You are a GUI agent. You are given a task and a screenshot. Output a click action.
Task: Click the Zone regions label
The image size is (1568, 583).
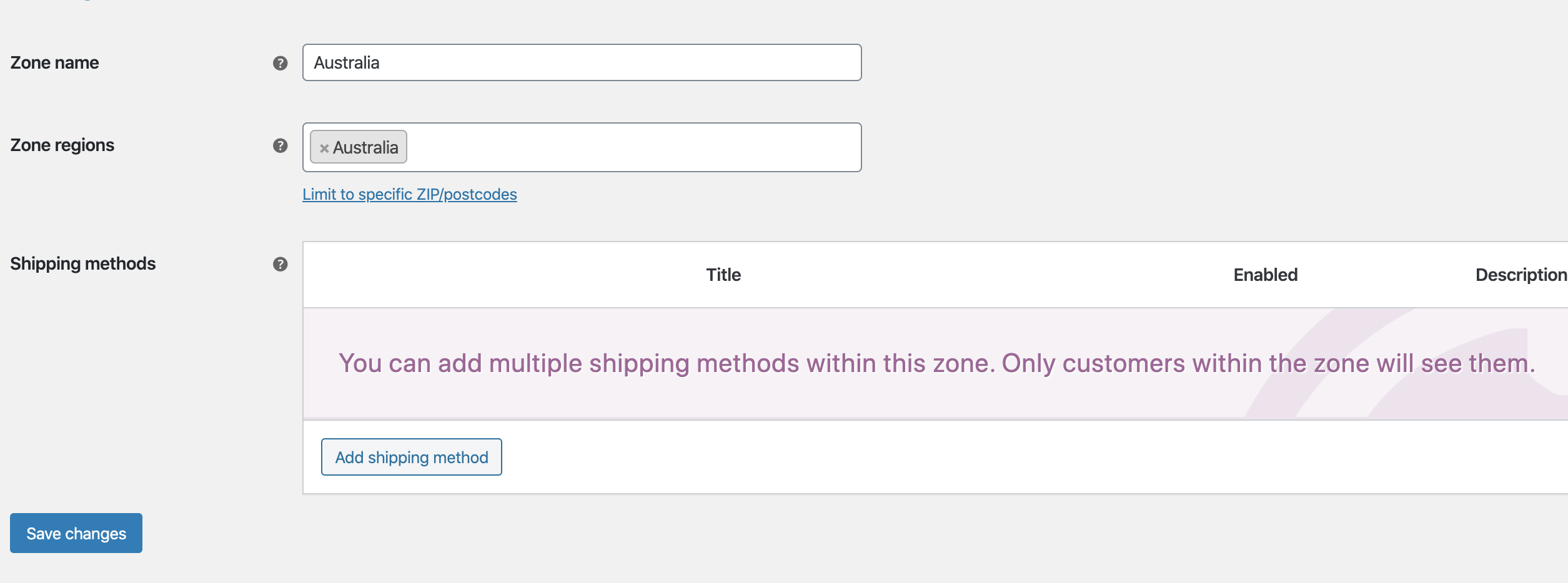point(62,145)
